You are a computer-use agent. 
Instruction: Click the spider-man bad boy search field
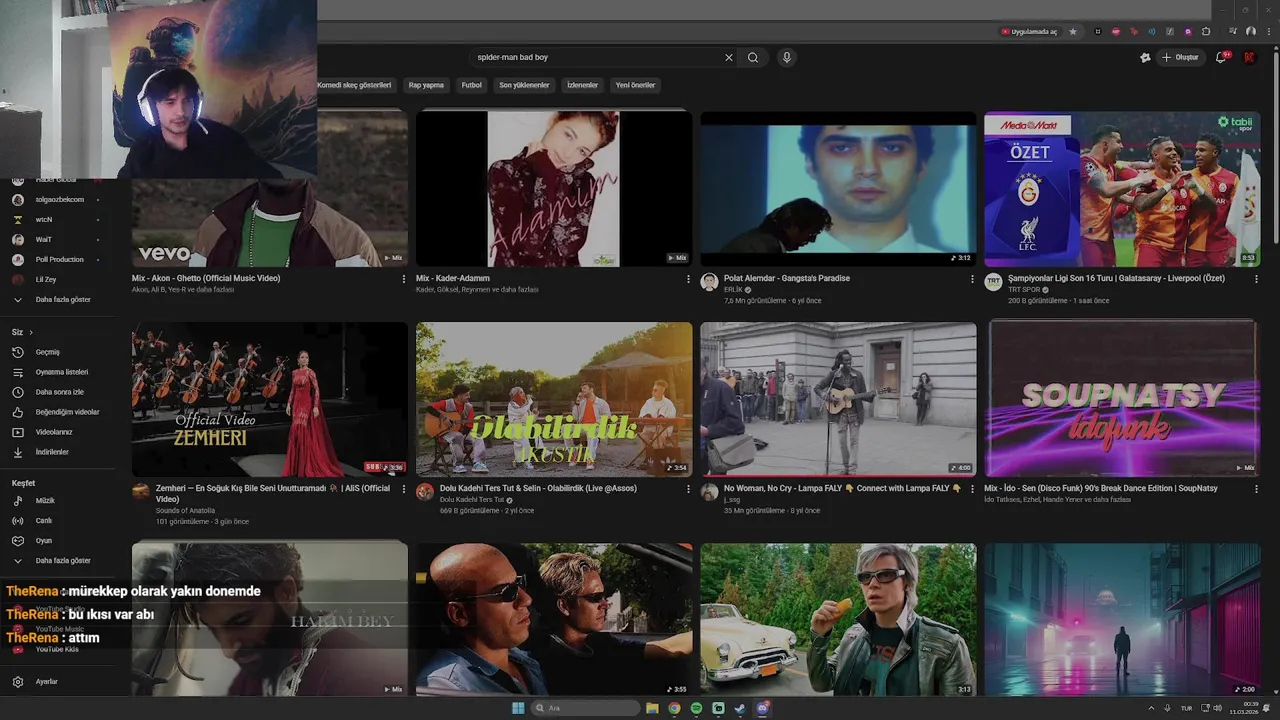[x=595, y=57]
